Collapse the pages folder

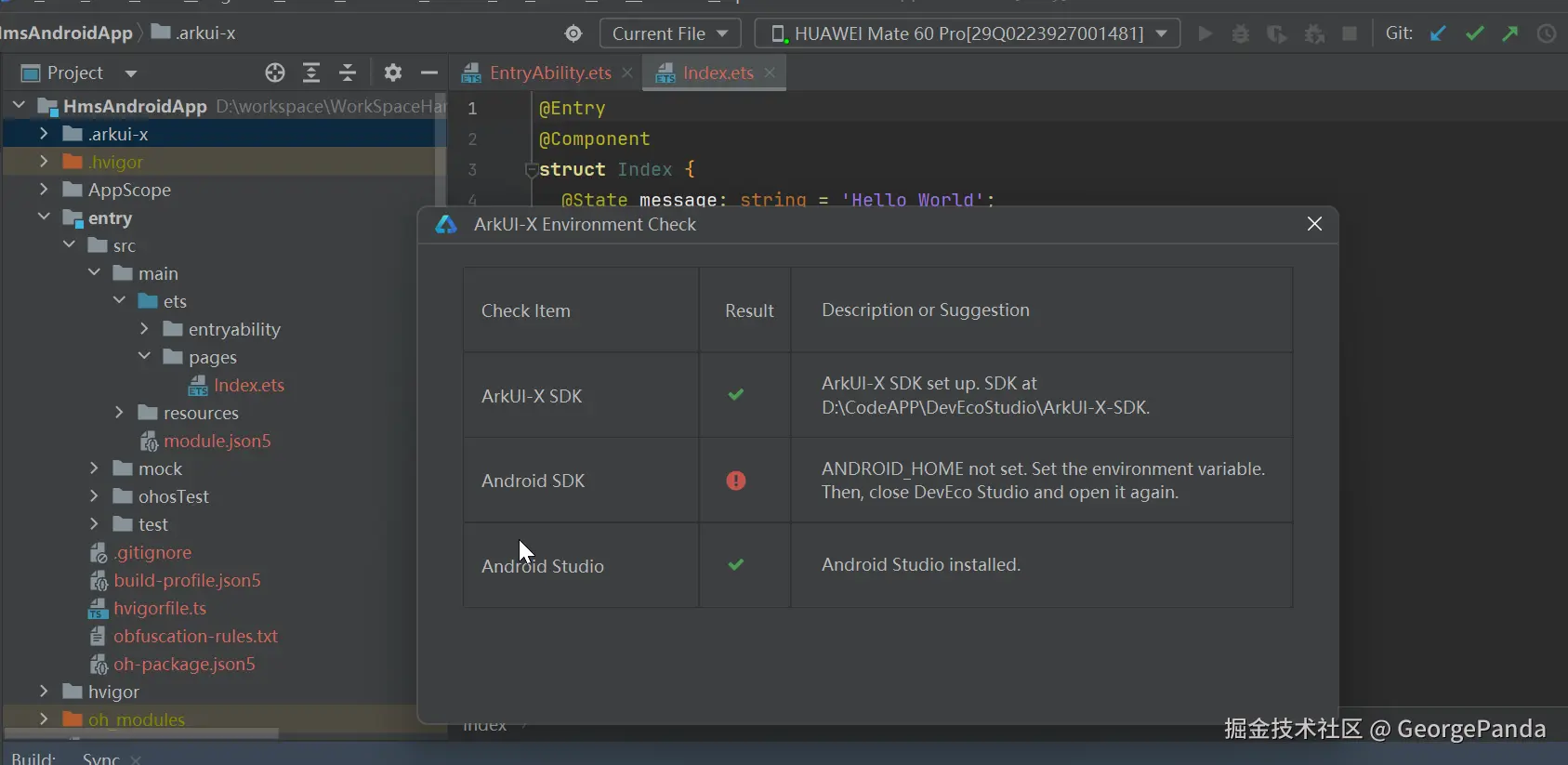tap(144, 357)
